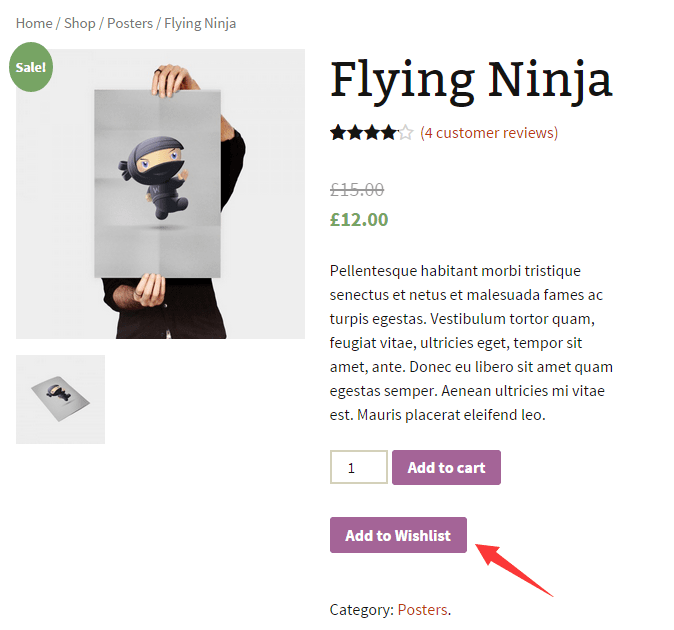Click the green Sale! badge
The width and height of the screenshot is (674, 630).
click(31, 67)
